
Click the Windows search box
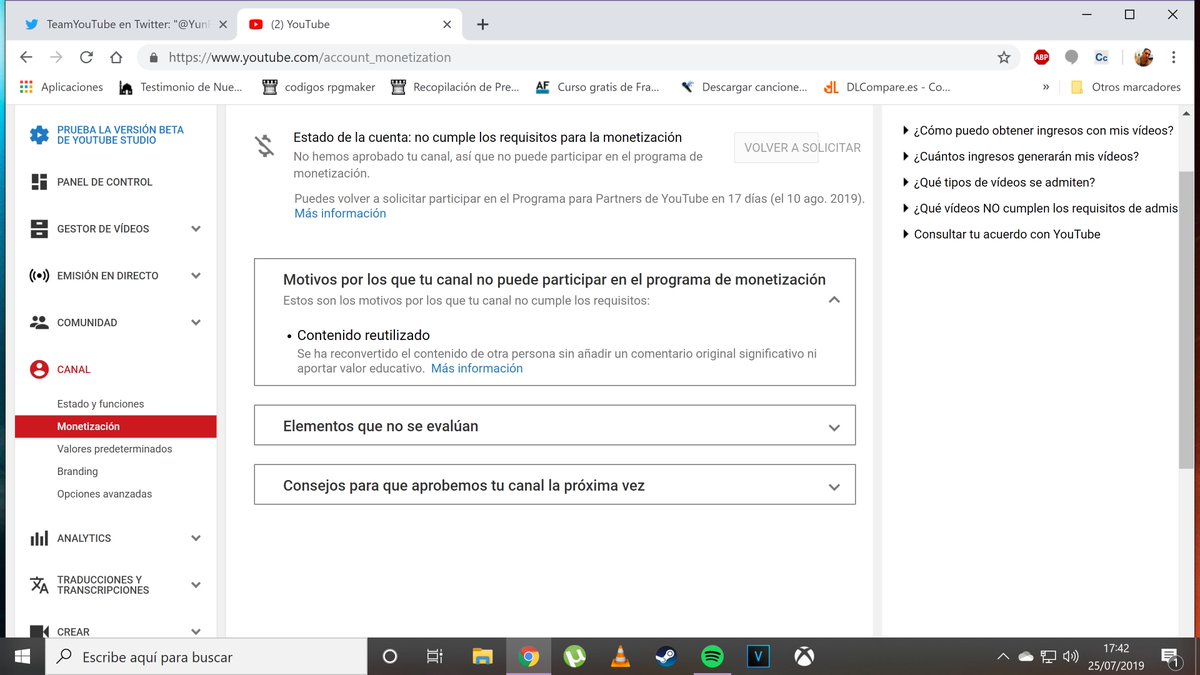click(x=208, y=657)
